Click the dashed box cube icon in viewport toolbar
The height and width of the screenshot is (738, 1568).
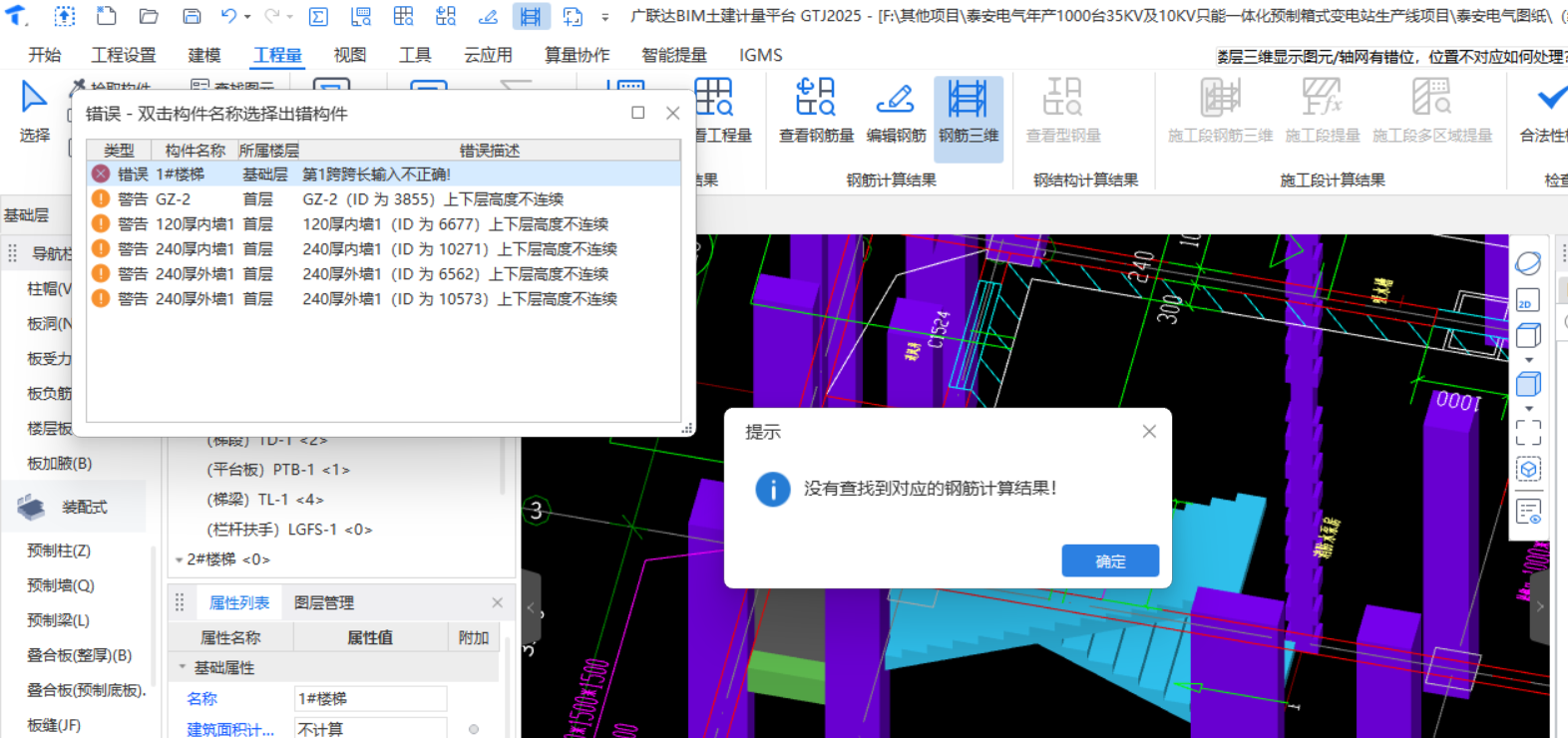[x=1528, y=469]
